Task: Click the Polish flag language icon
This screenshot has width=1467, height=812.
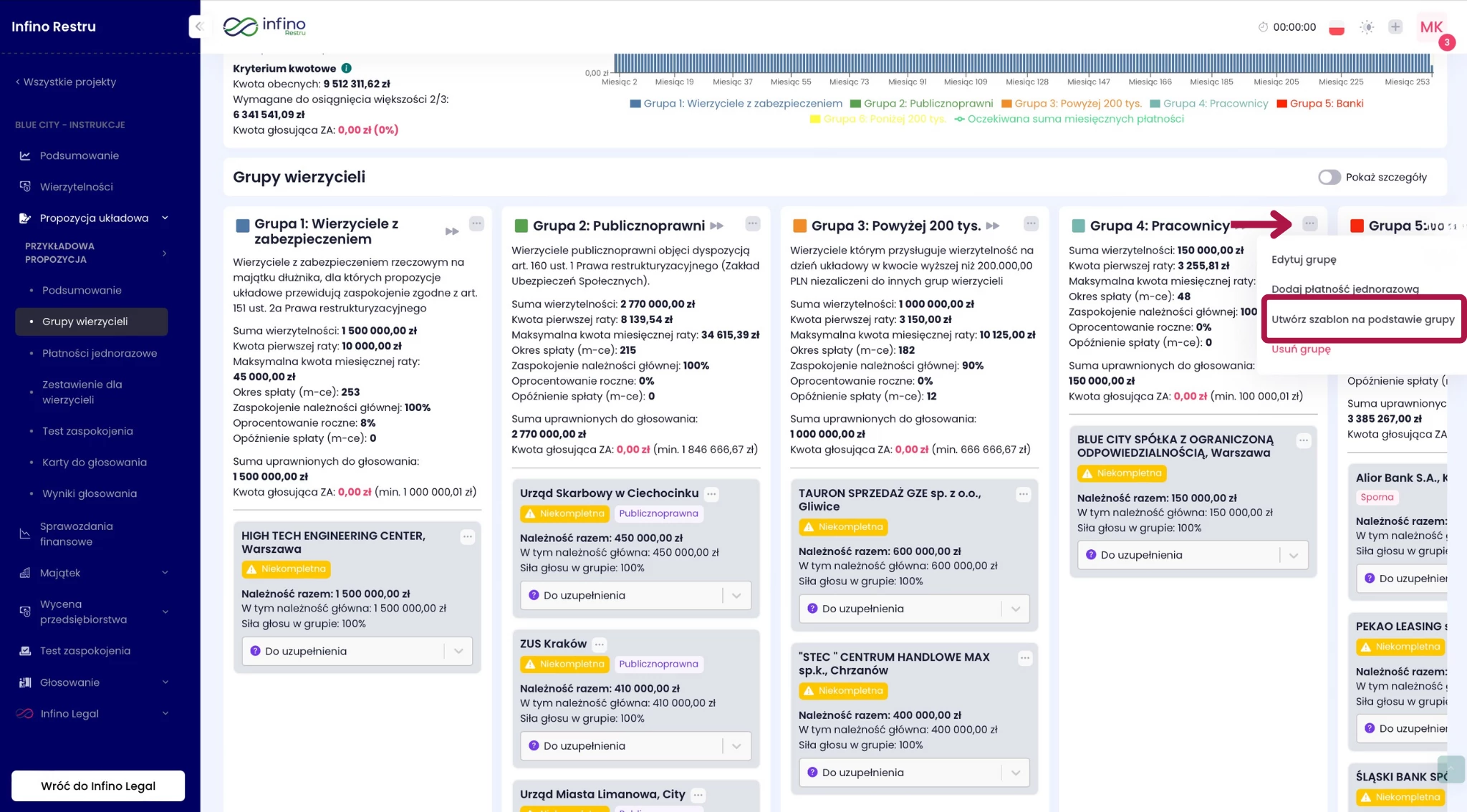Action: (x=1337, y=28)
